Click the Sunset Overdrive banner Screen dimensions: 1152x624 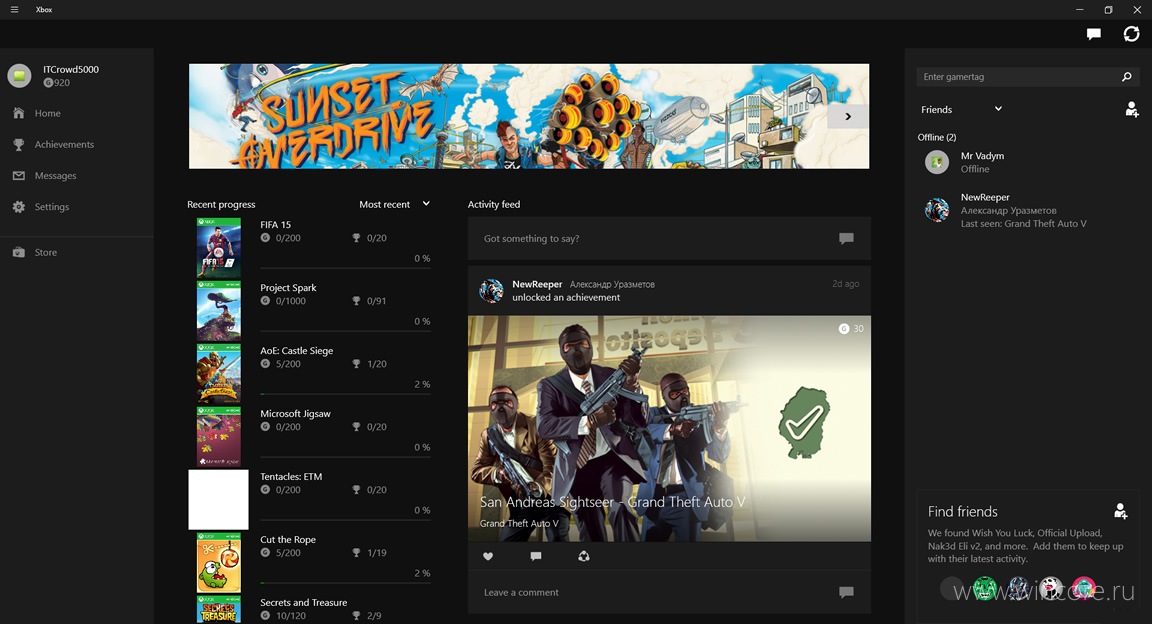coord(529,116)
